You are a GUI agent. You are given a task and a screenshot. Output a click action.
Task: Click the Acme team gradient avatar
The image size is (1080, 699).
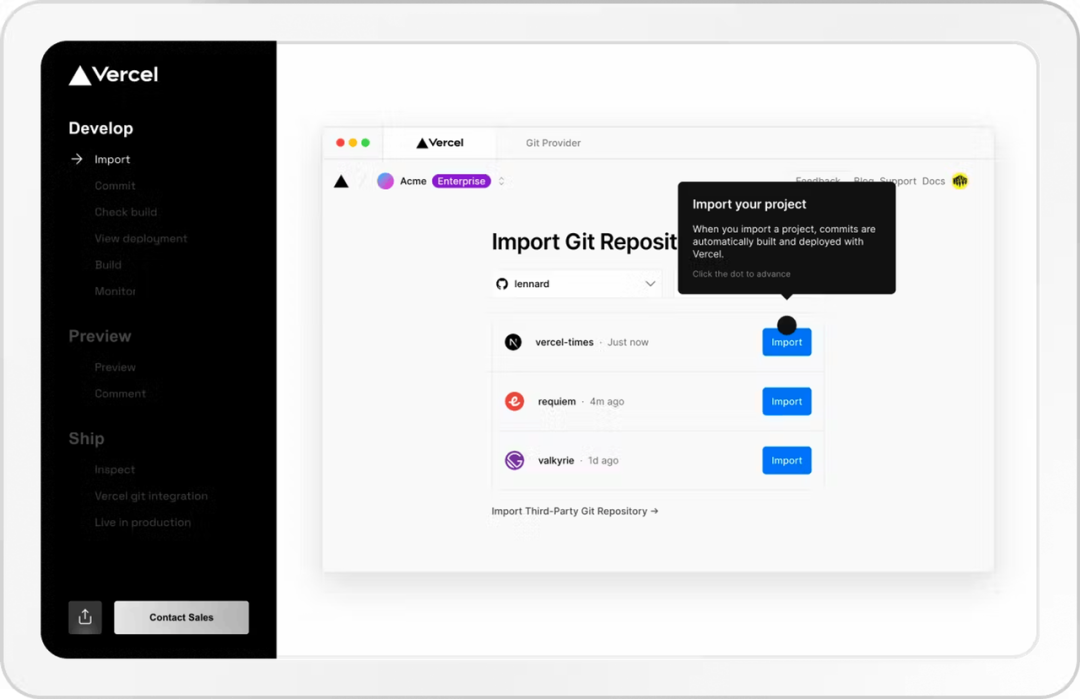[386, 181]
